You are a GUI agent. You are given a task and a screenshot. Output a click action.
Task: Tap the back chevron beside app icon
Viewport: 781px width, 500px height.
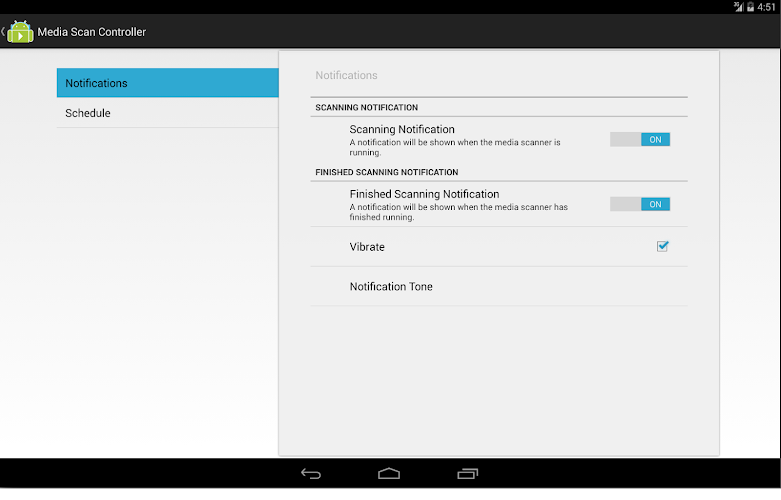3,32
